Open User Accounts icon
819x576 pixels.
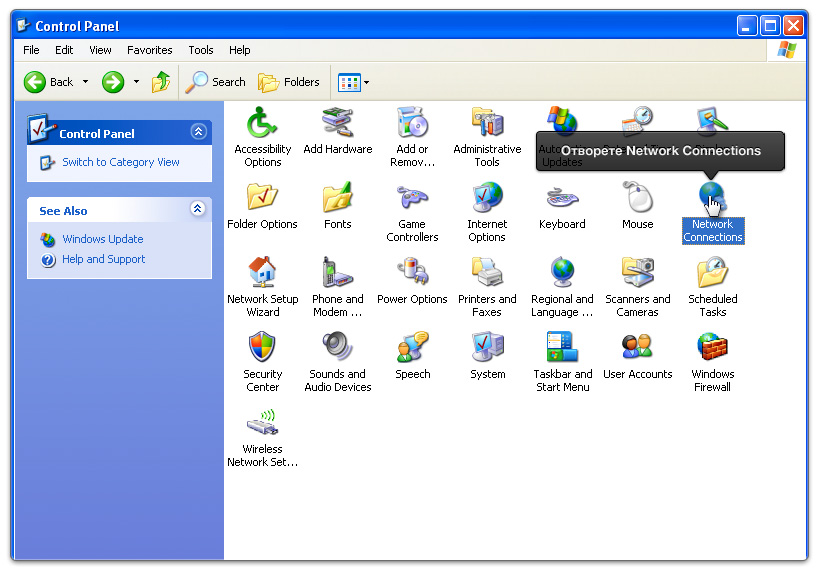click(637, 348)
